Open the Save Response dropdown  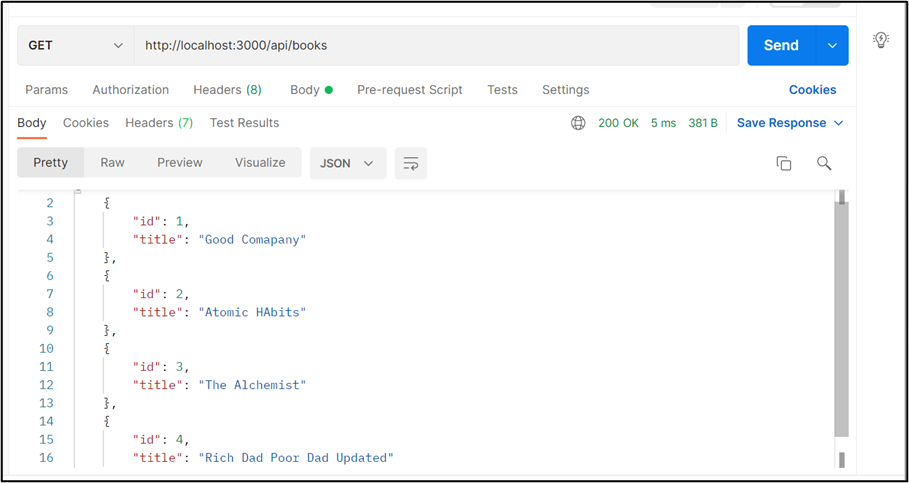coord(790,123)
